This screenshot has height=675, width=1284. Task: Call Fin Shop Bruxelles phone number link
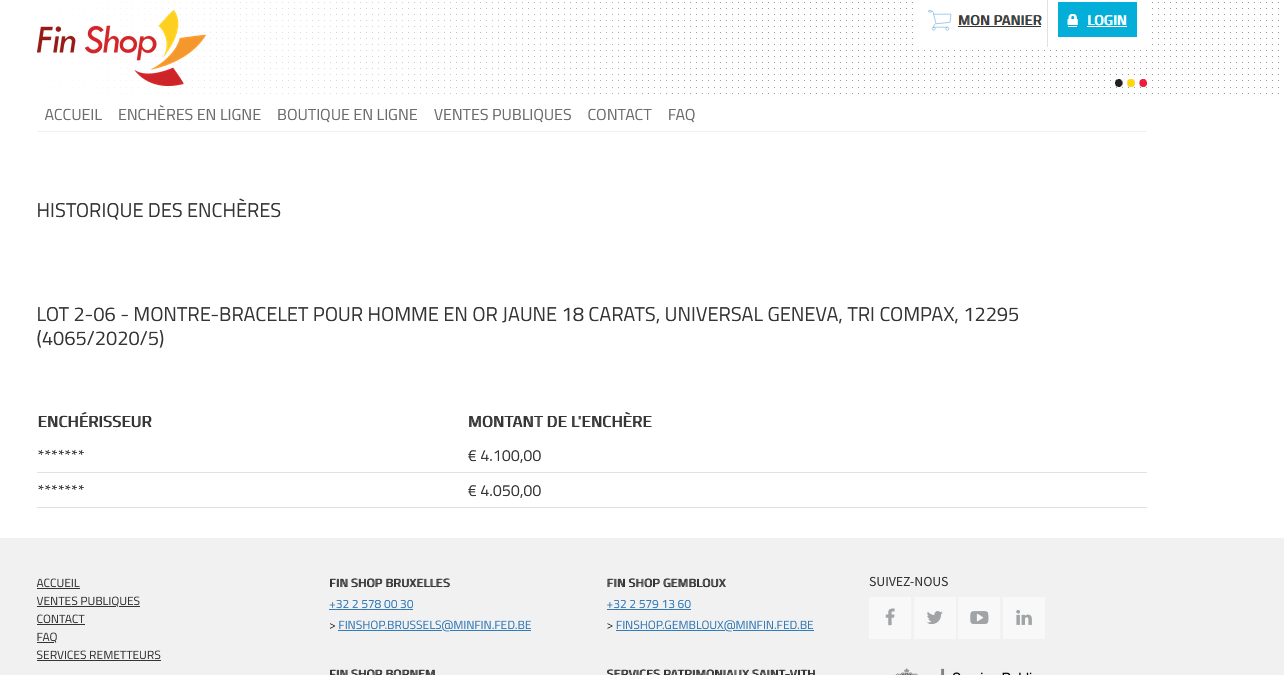(x=371, y=604)
